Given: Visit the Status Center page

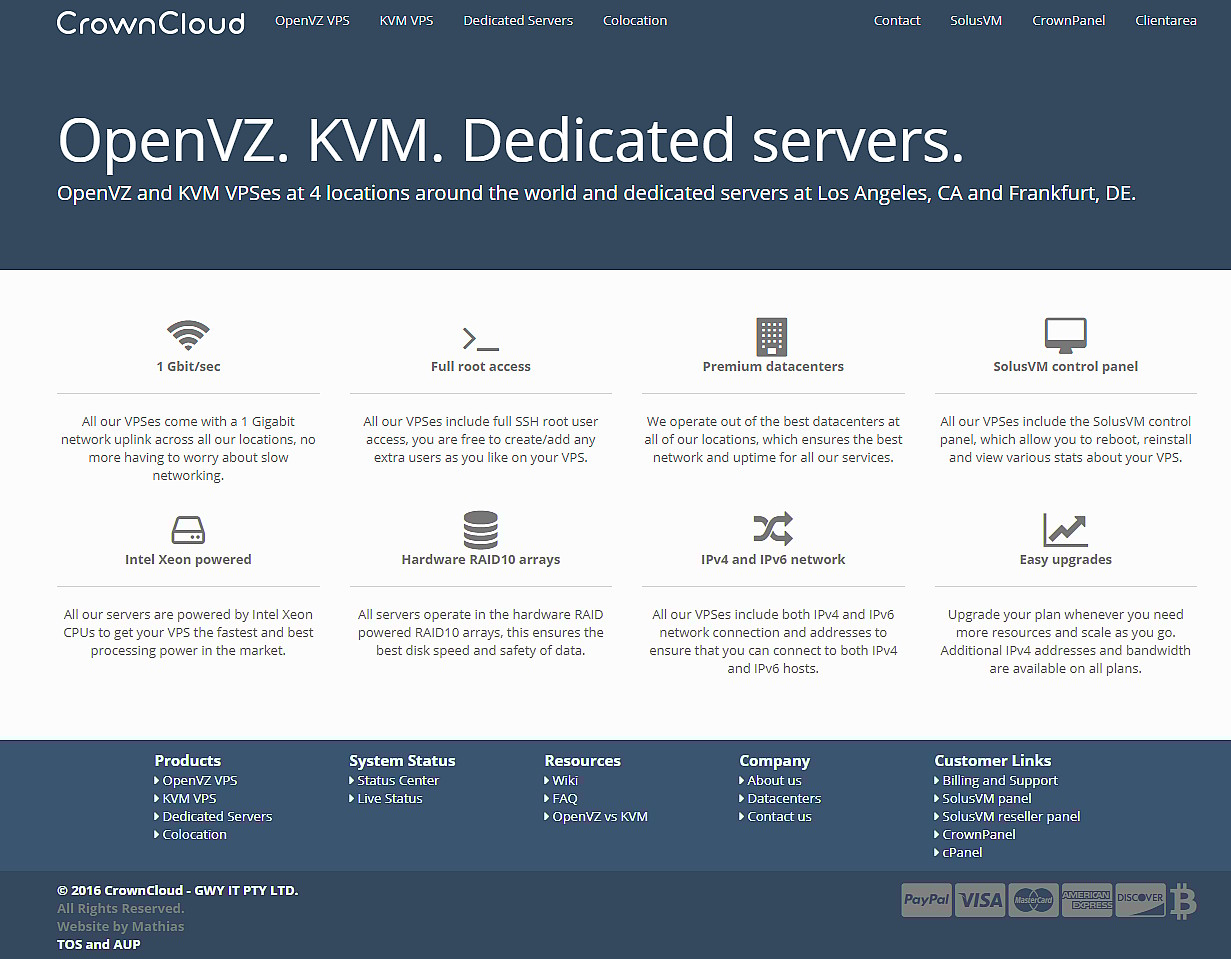Looking at the screenshot, I should click(397, 780).
